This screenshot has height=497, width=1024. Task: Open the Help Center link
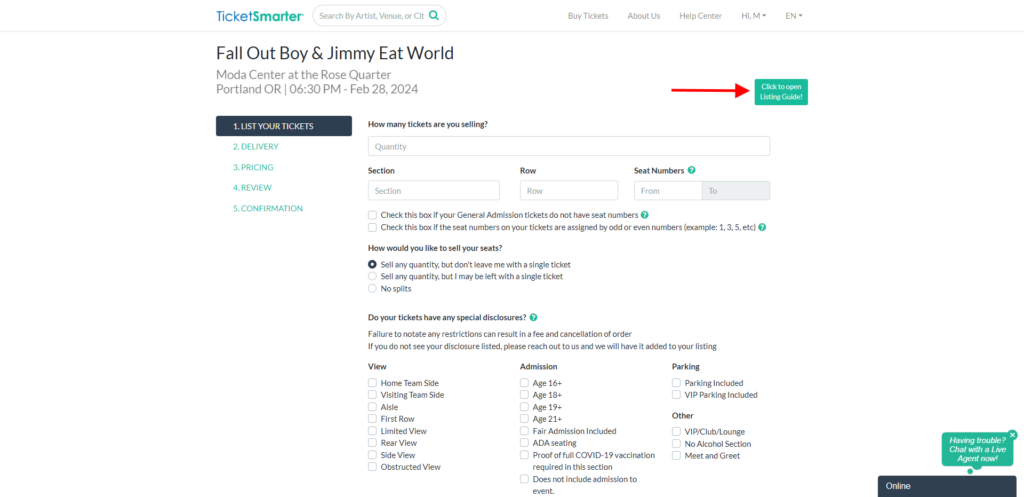[700, 16]
